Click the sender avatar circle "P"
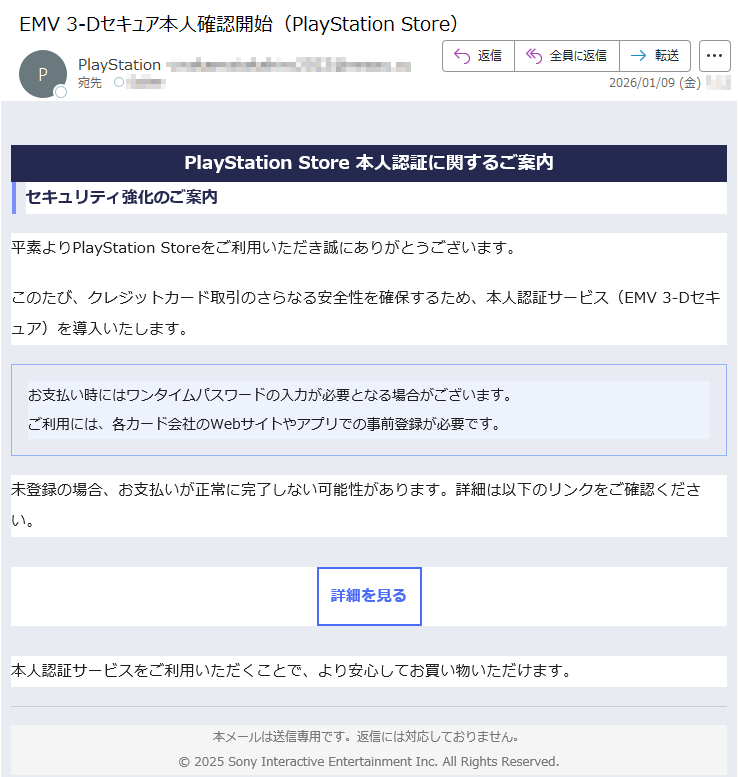This screenshot has height=777, width=738. 42,74
